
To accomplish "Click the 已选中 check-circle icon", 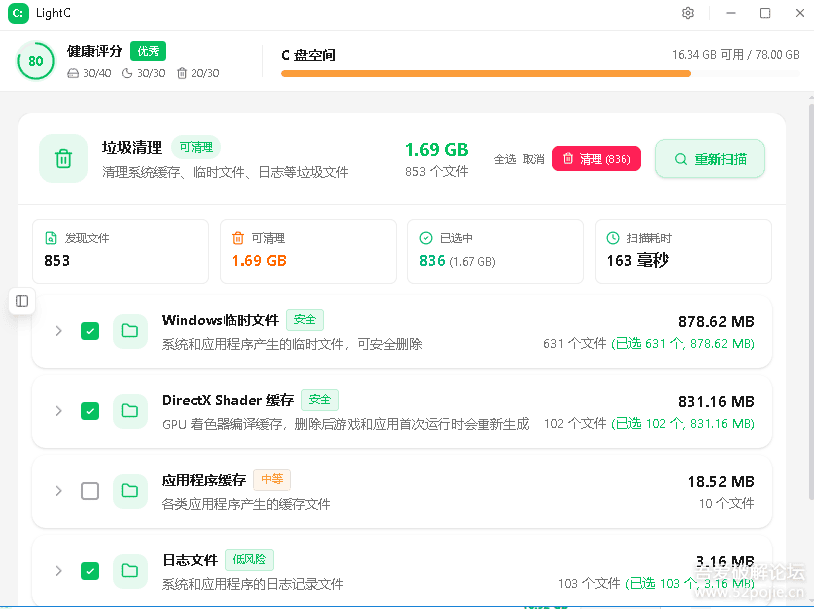I will coord(426,238).
